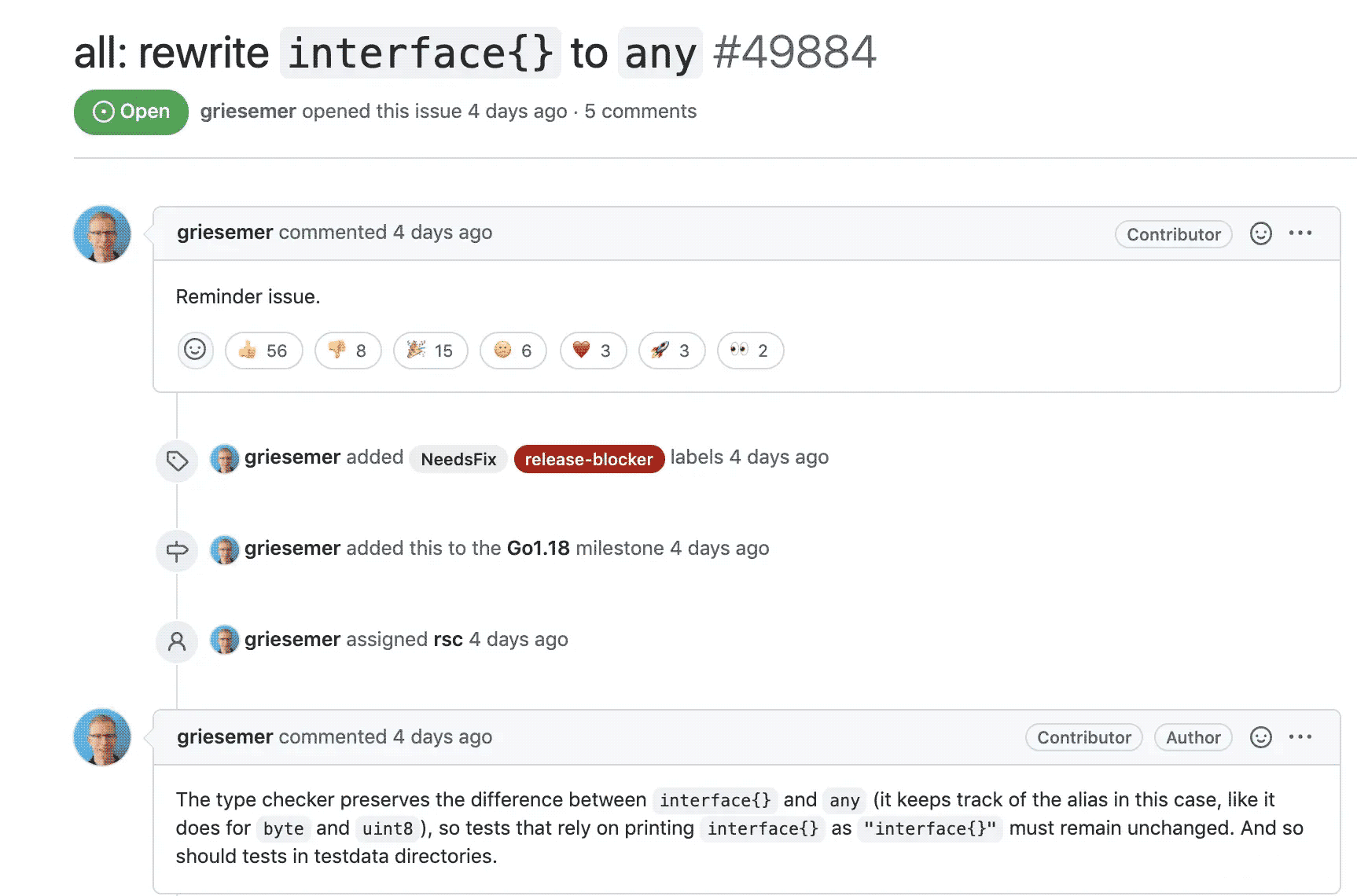Click griesemer's large avatar beside first comment

tap(102, 234)
